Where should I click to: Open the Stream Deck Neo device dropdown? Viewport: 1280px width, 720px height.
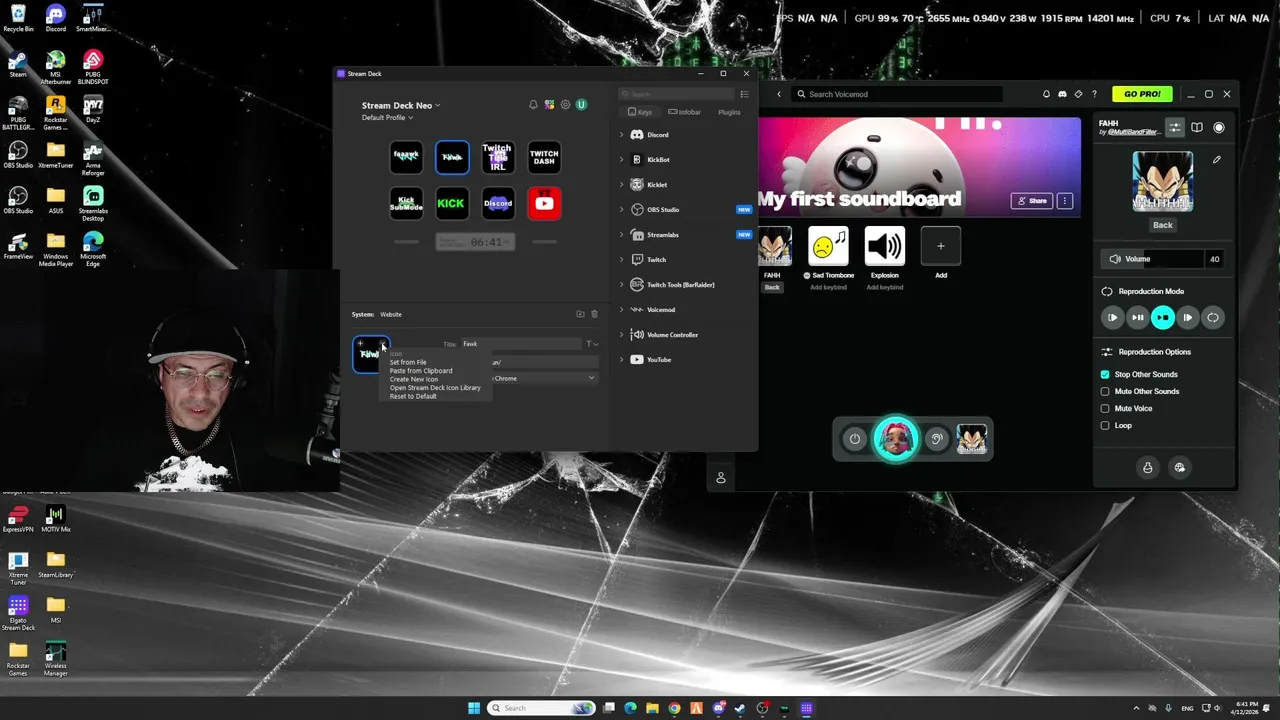(x=401, y=105)
